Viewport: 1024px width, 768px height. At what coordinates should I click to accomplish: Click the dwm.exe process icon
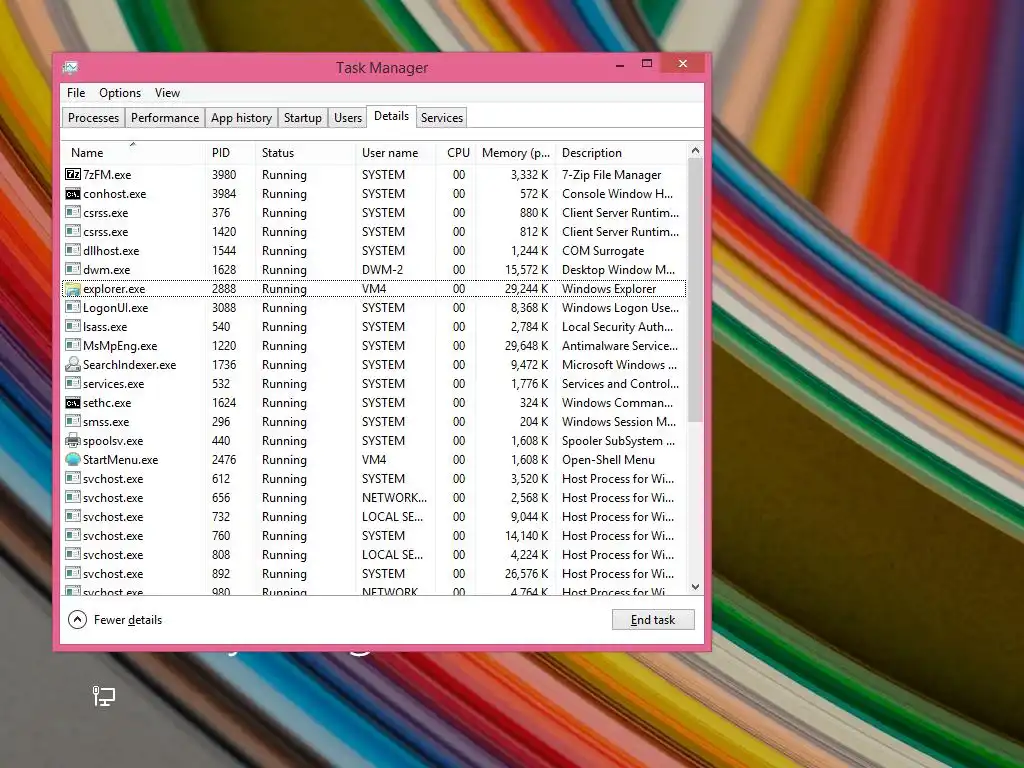point(72,269)
